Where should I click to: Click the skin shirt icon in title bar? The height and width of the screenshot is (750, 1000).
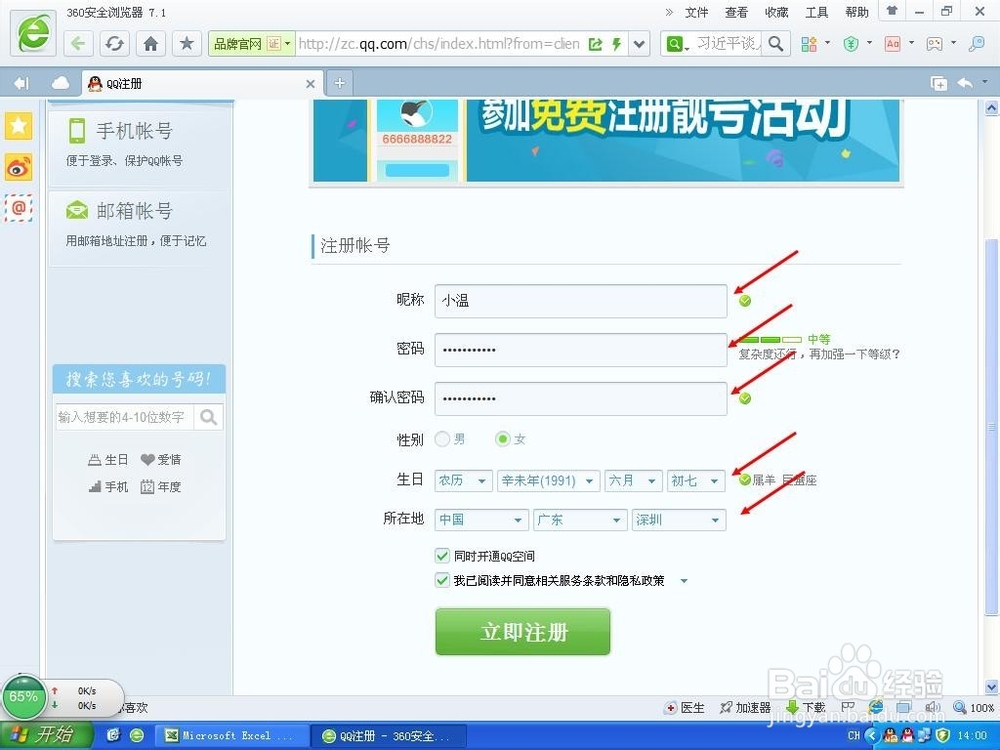pos(892,11)
